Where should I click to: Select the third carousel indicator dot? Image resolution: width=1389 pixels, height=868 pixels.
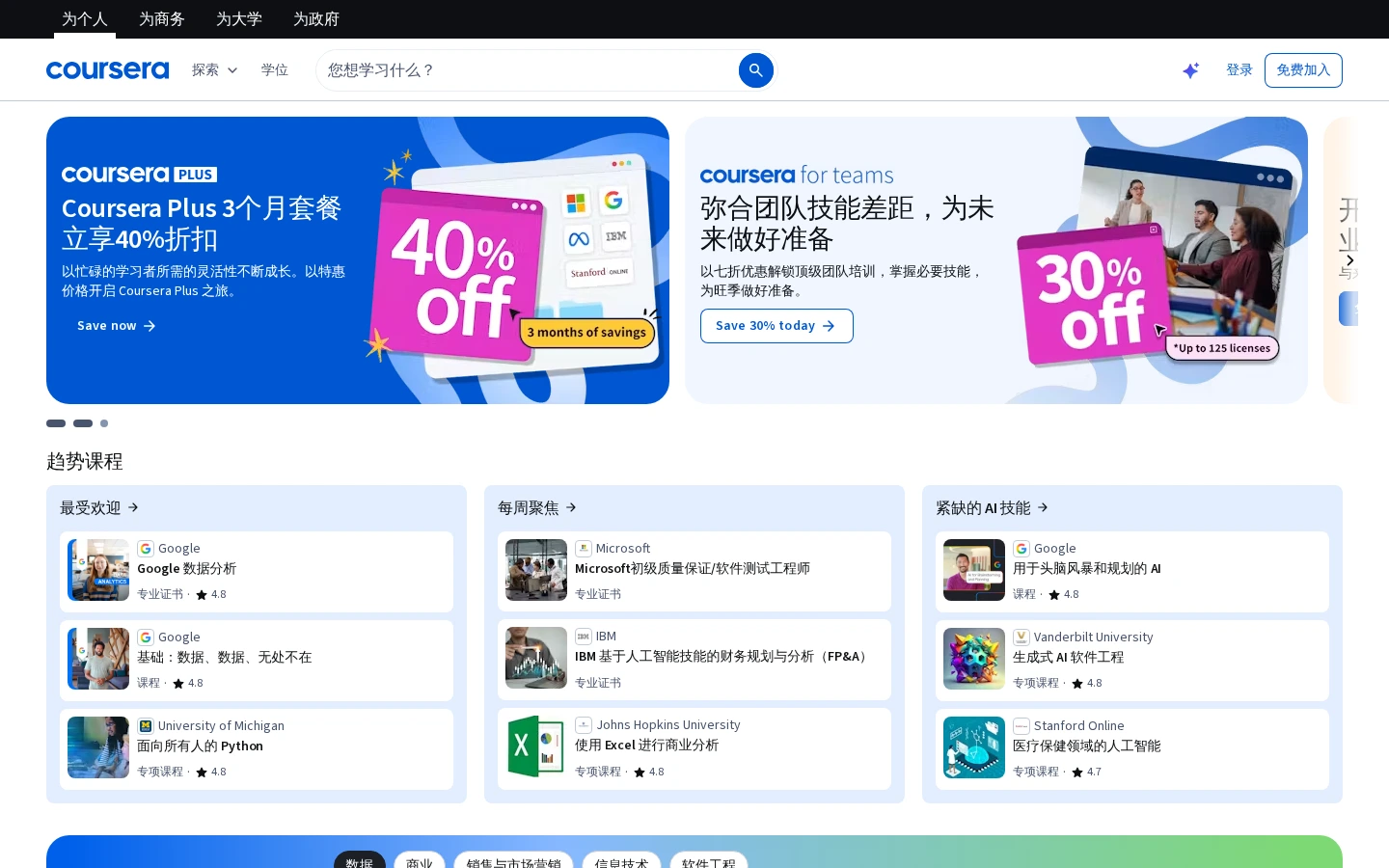104,423
